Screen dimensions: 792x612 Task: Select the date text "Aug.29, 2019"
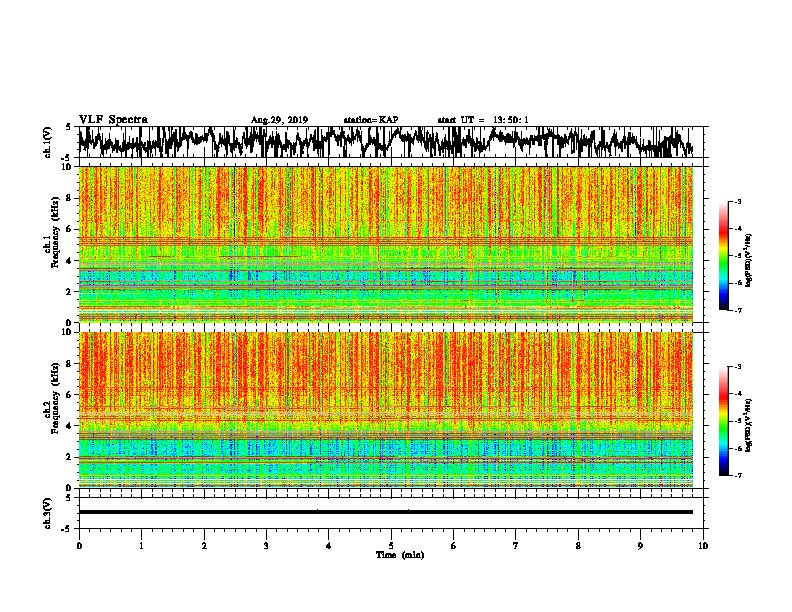pyautogui.click(x=279, y=120)
